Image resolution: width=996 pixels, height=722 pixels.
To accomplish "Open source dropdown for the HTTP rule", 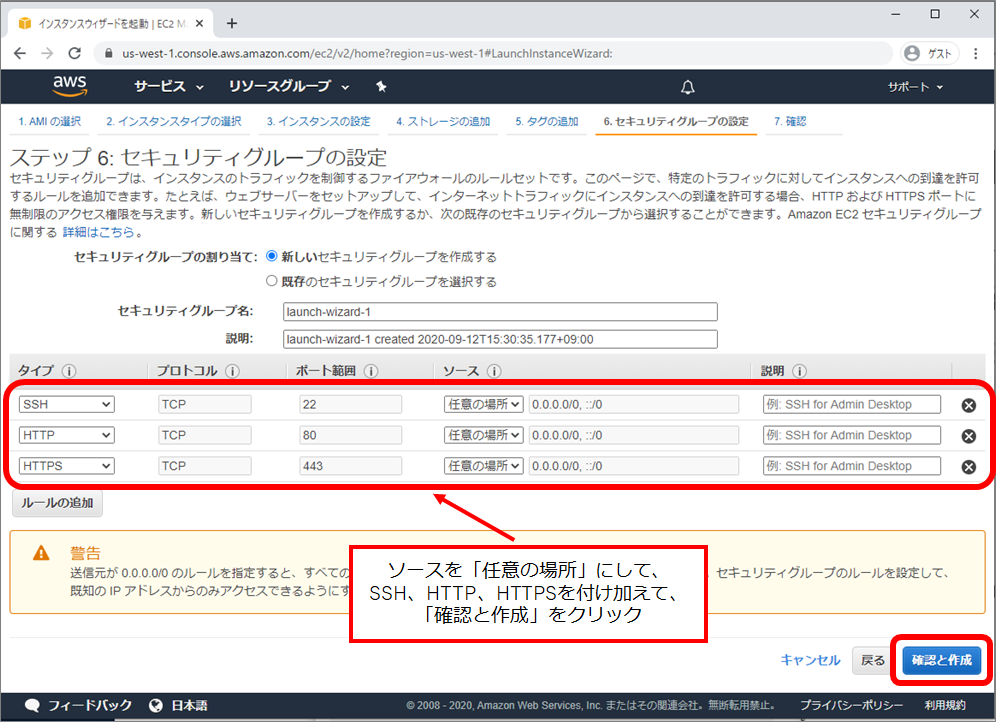I will tap(484, 435).
